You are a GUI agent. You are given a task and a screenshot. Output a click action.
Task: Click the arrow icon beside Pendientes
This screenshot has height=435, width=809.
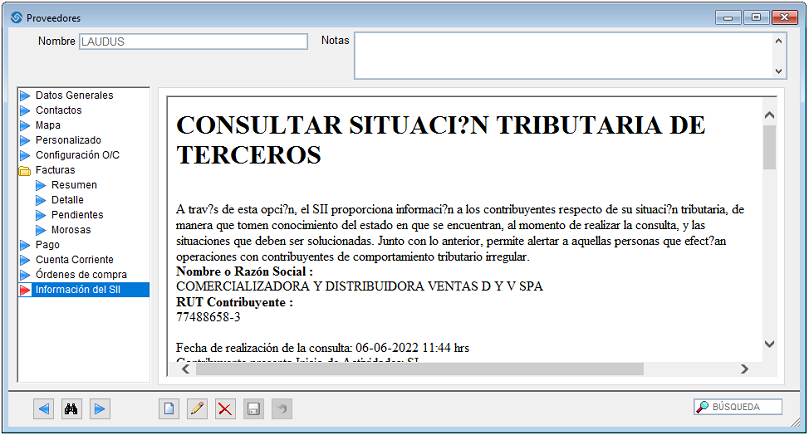tap(41, 215)
